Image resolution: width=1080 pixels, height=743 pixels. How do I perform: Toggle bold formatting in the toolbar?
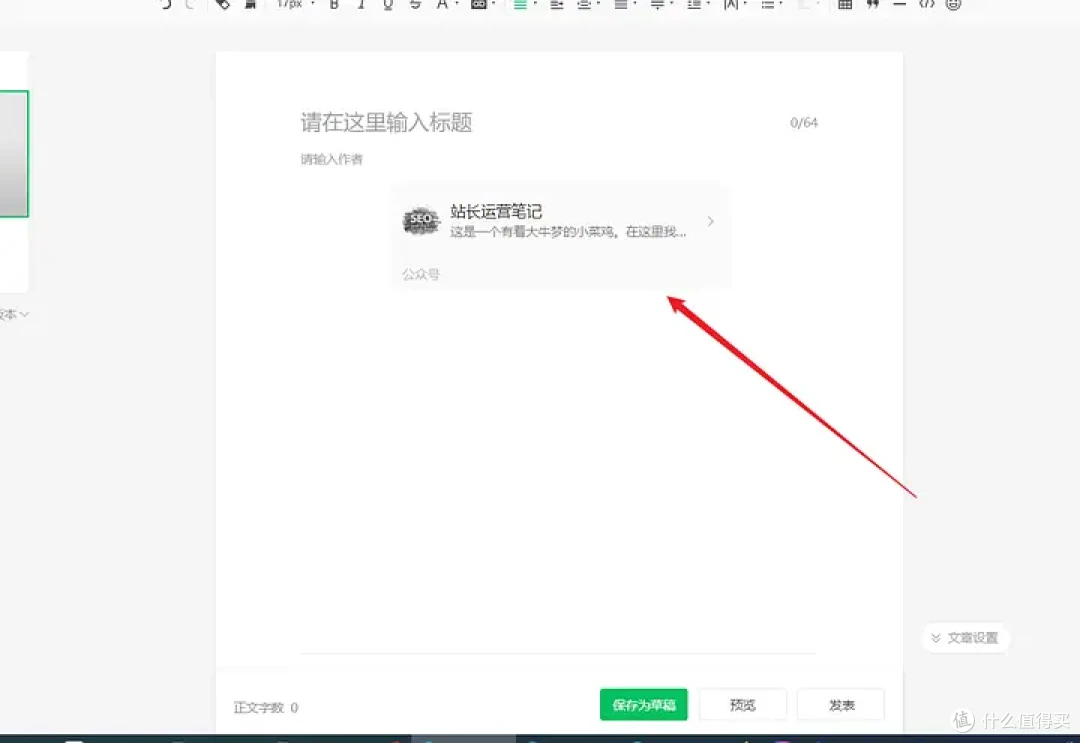pos(334,4)
